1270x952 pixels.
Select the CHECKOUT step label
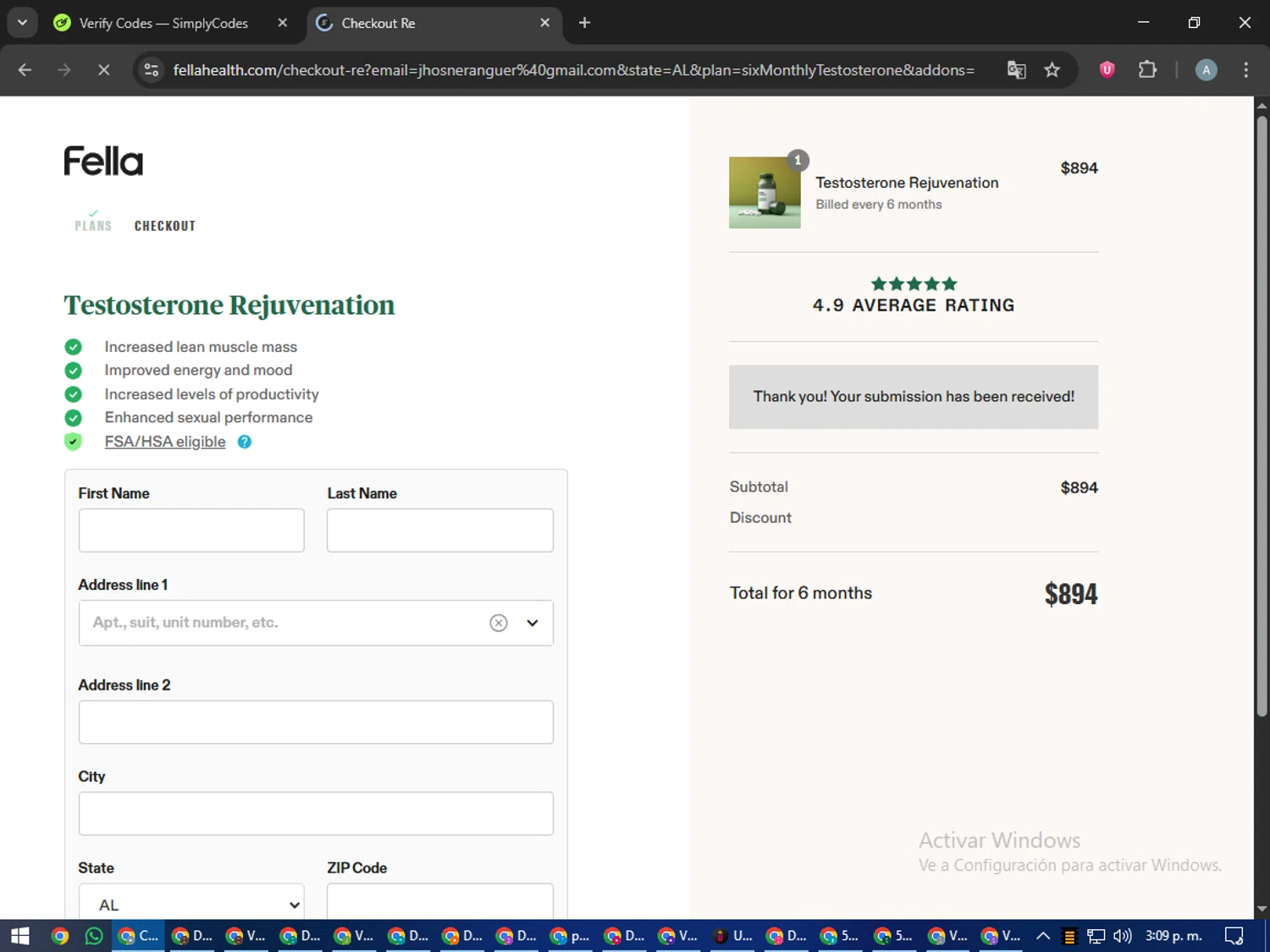165,226
